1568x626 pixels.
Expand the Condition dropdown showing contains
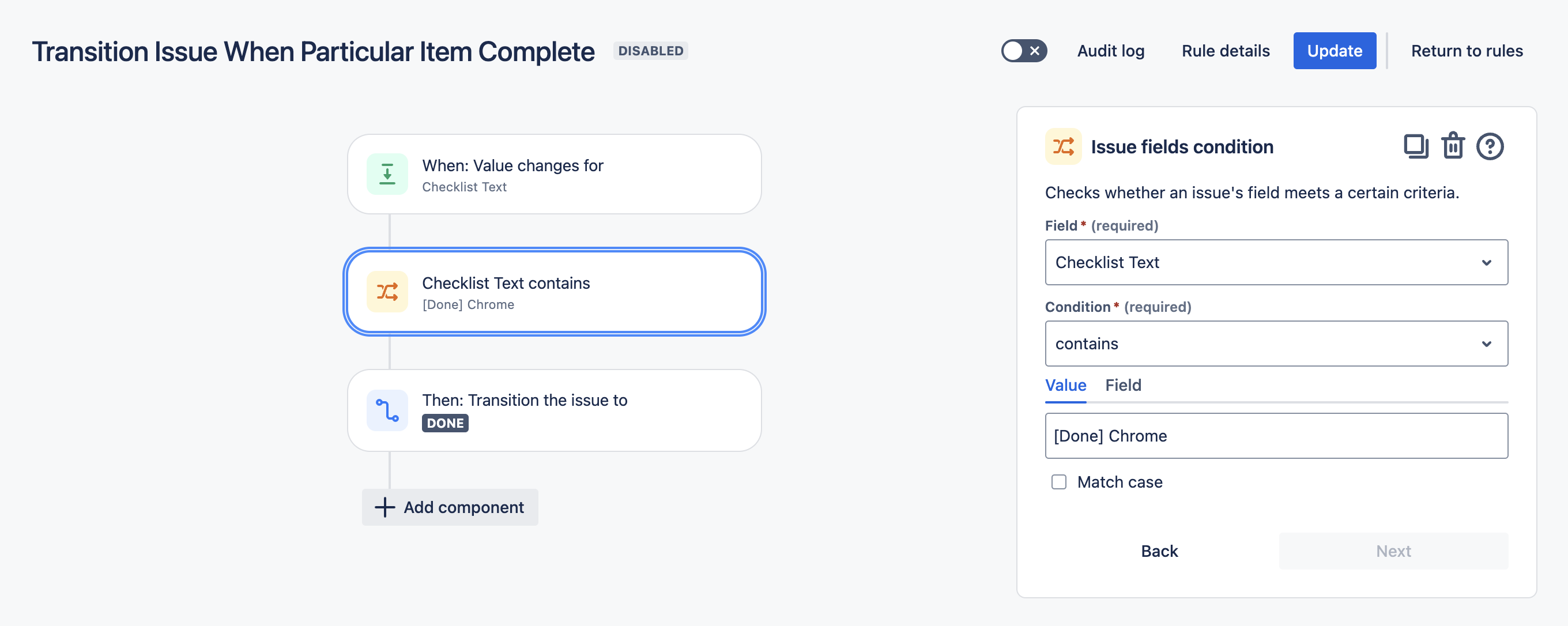pos(1276,344)
